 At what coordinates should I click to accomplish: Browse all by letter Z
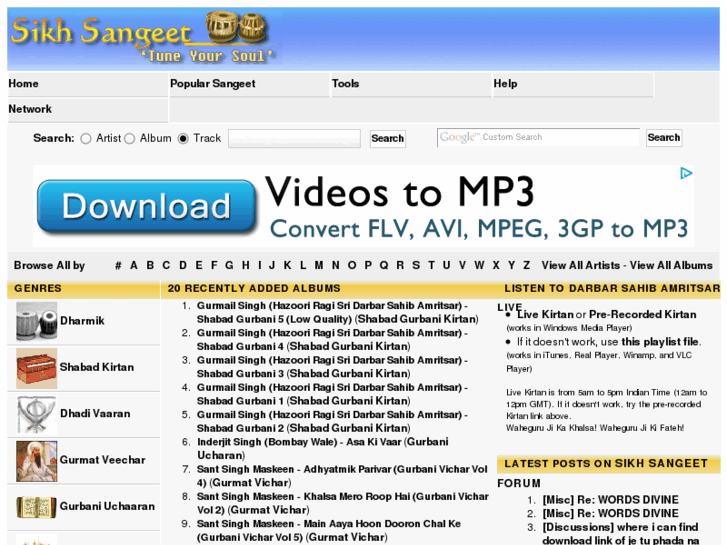click(527, 266)
